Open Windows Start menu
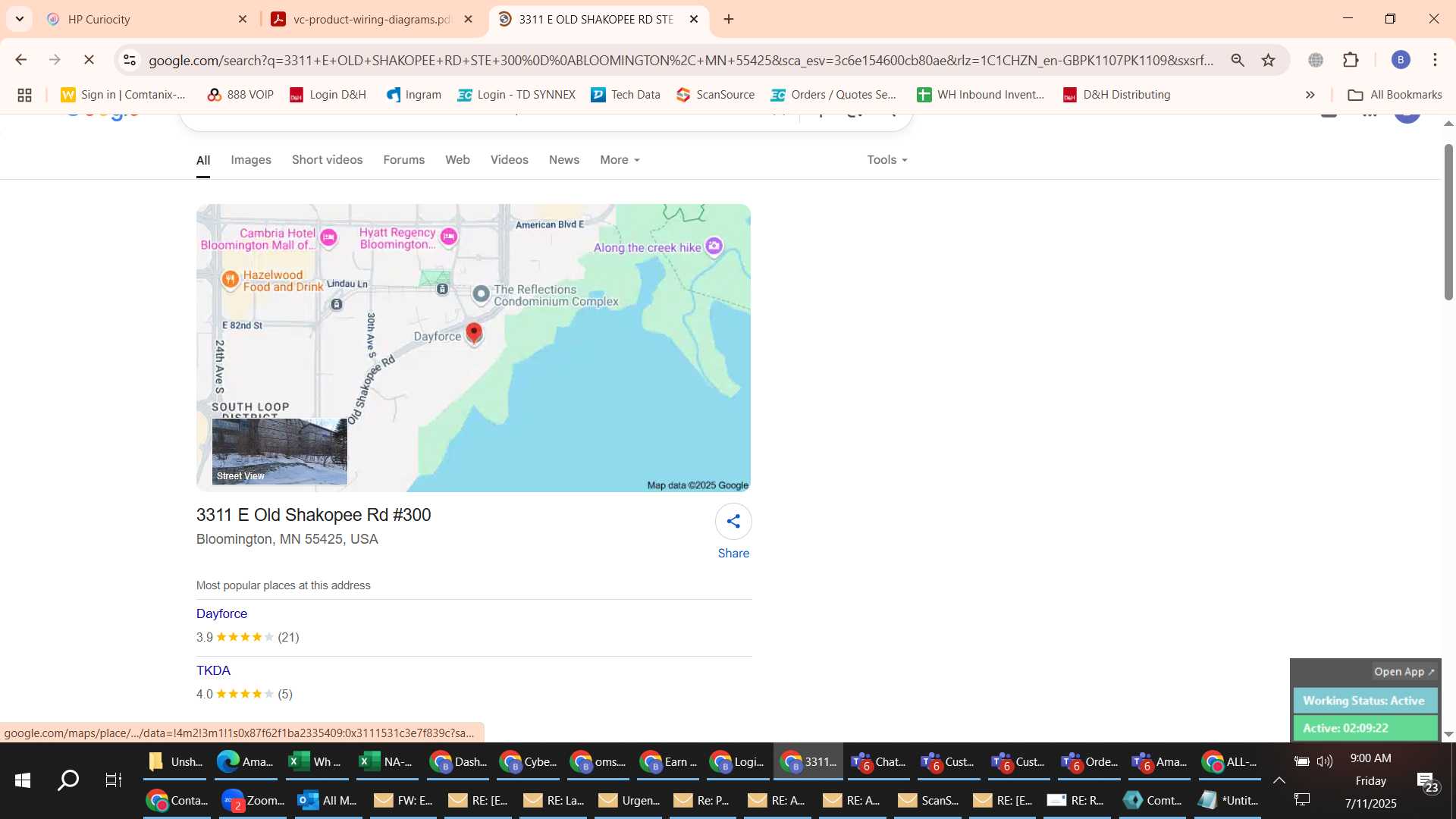Image resolution: width=1456 pixels, height=819 pixels. [23, 780]
